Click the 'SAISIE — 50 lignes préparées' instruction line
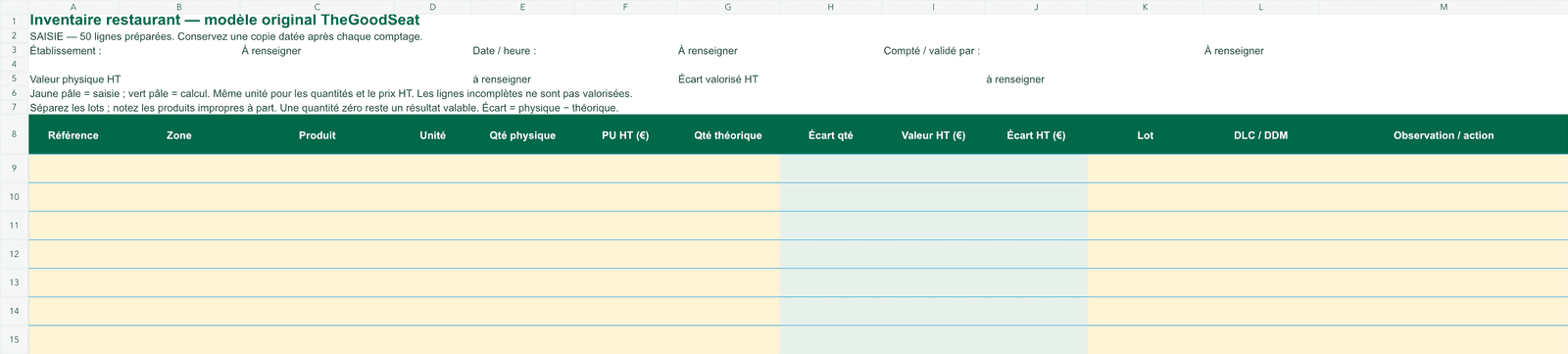 [x=226, y=36]
